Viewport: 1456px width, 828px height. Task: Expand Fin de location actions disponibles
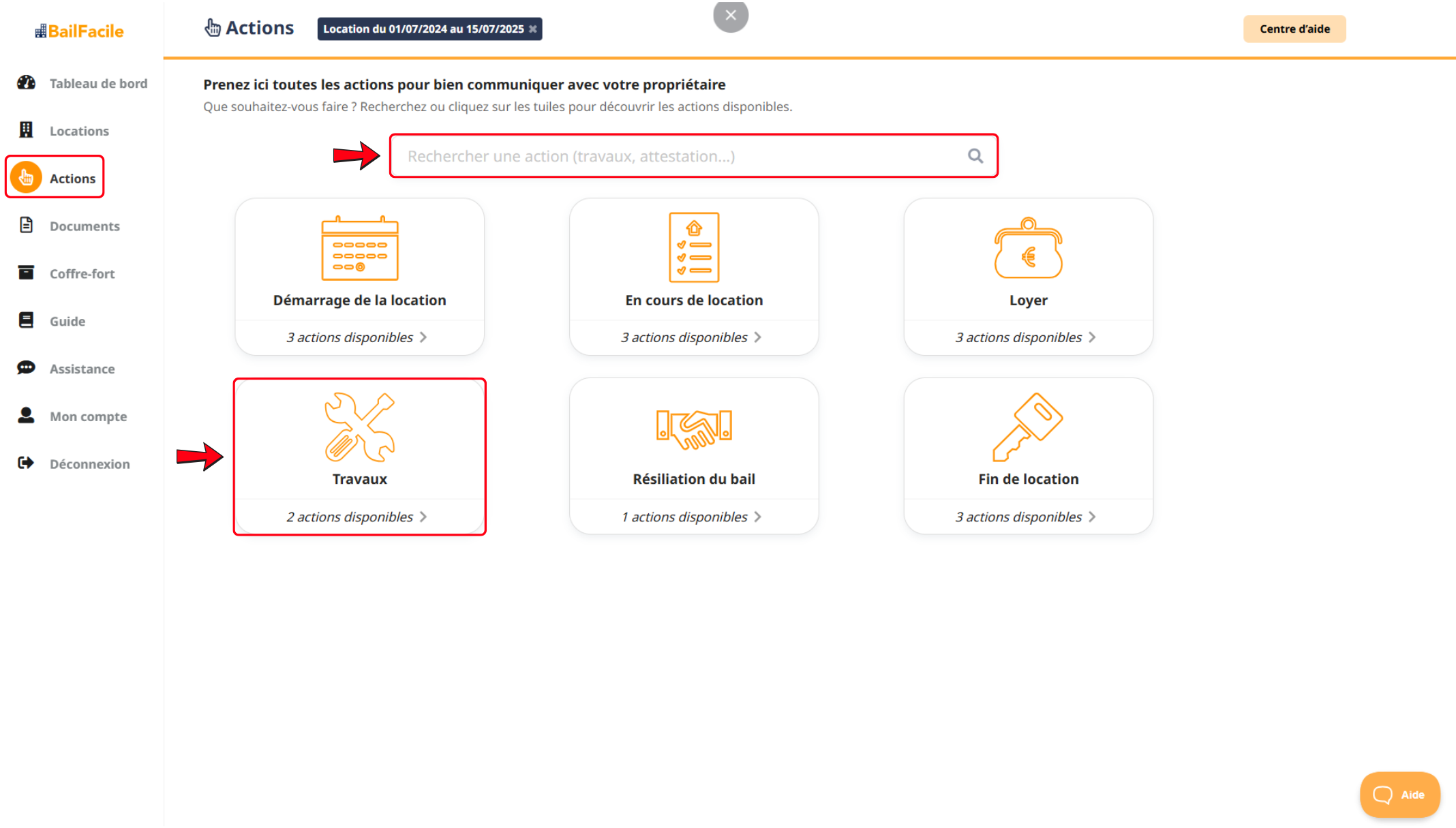click(x=1025, y=517)
